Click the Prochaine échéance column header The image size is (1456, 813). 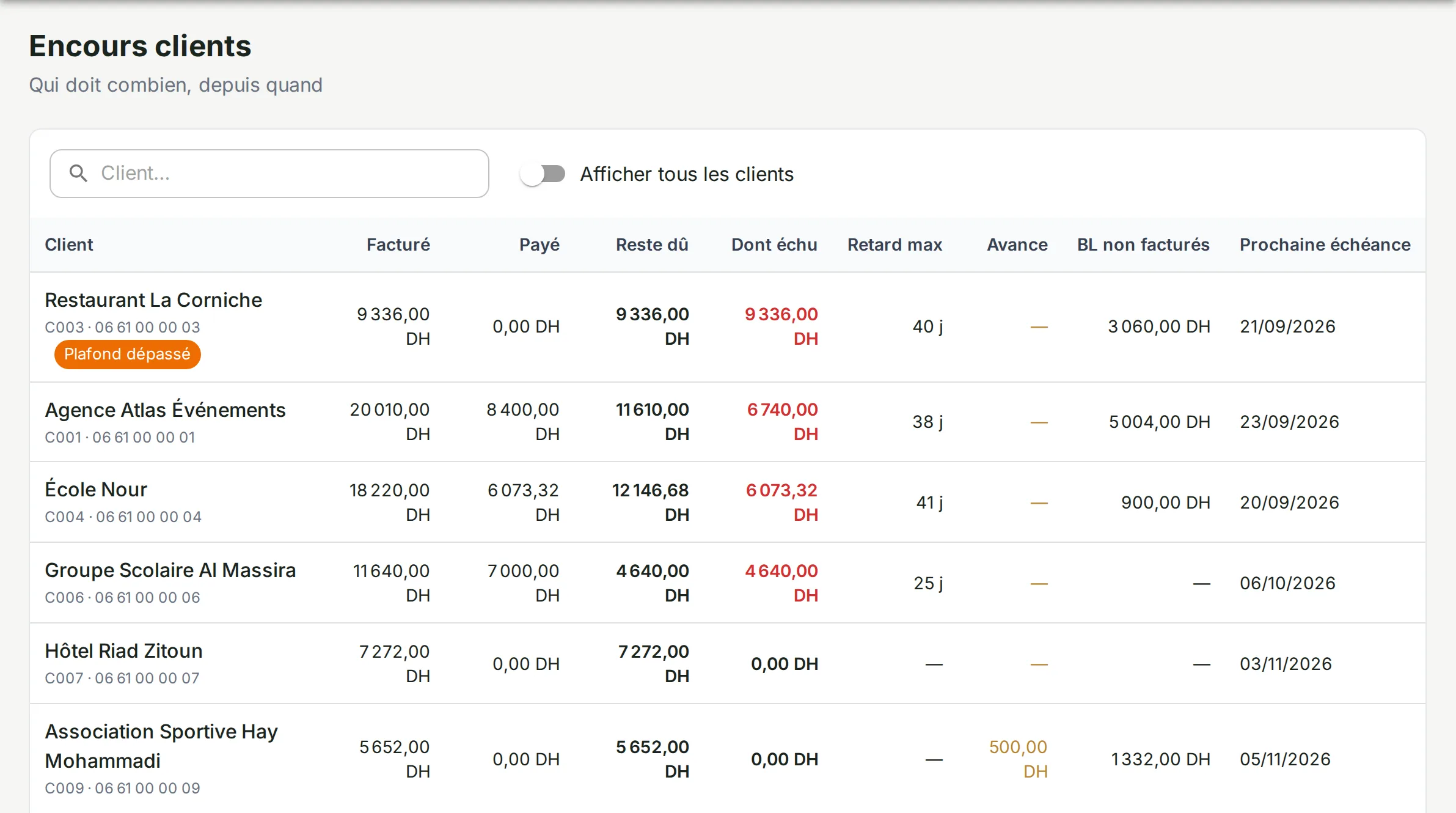coord(1325,245)
